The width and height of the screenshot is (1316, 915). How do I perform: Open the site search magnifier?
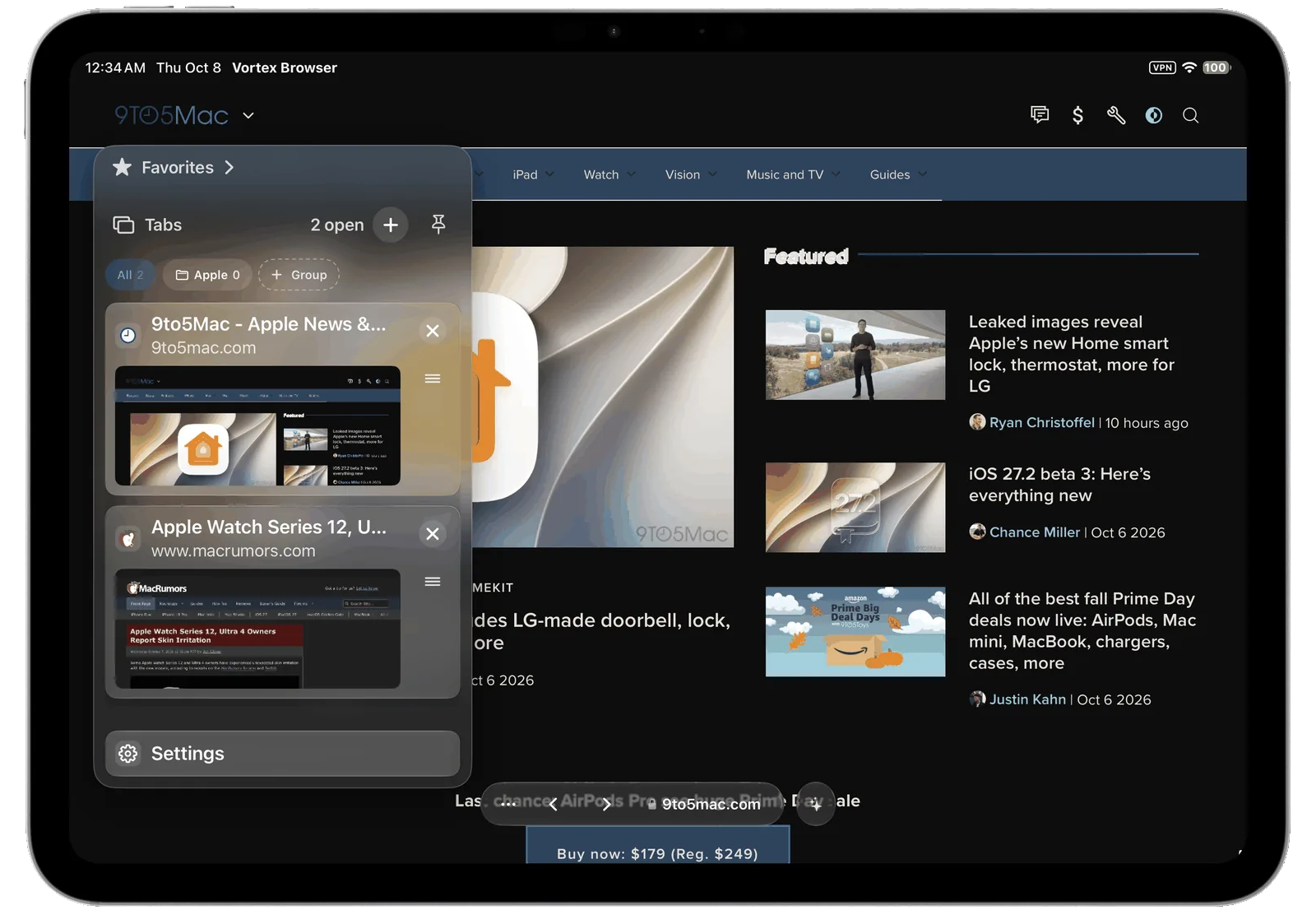1190,115
